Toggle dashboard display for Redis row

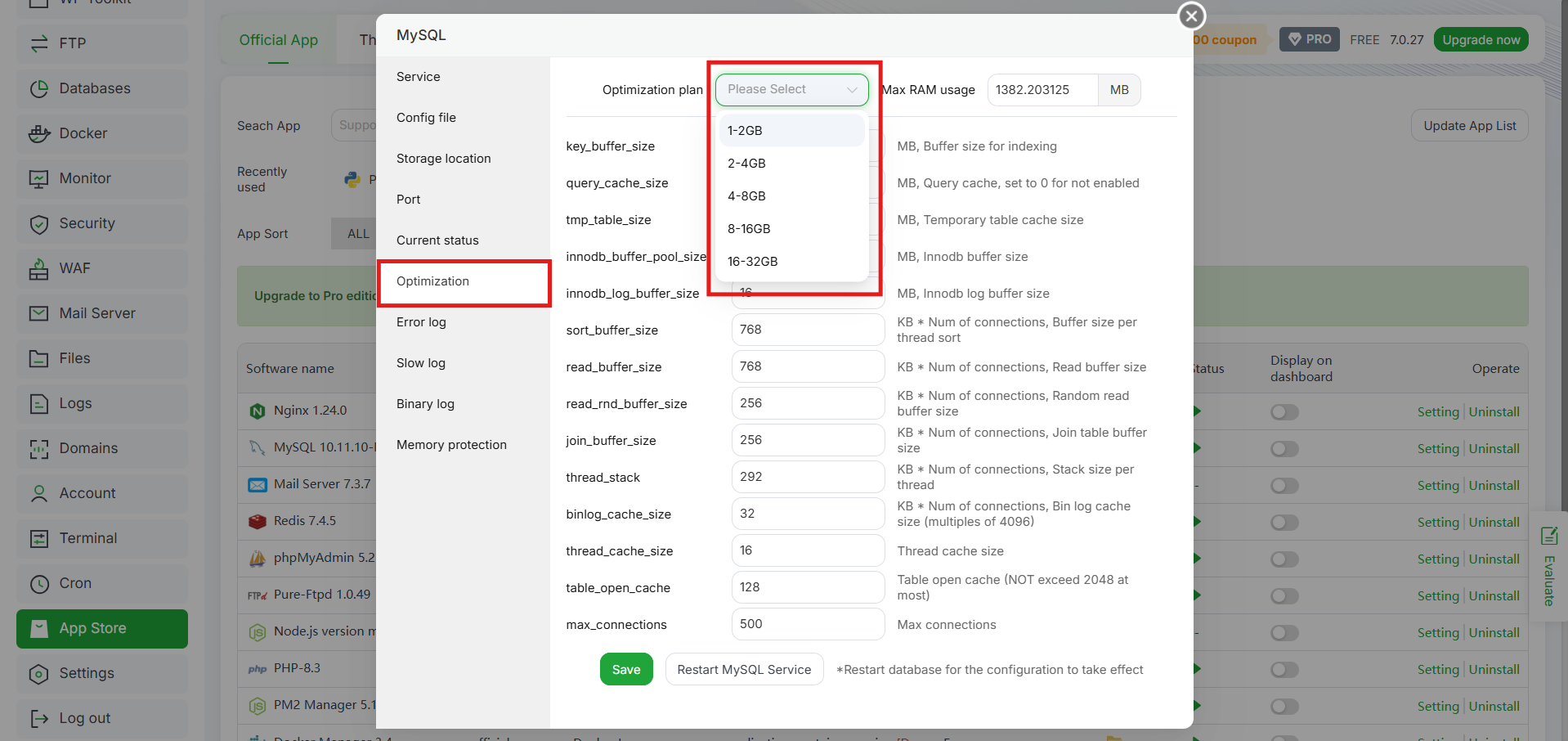(x=1284, y=523)
